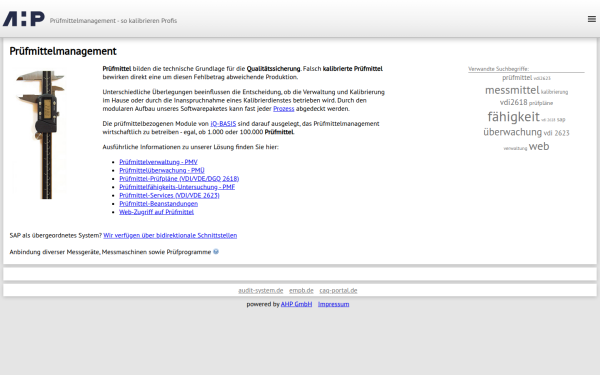
Task: Select tag 'verwaltung' in the cloud
Action: [x=515, y=148]
